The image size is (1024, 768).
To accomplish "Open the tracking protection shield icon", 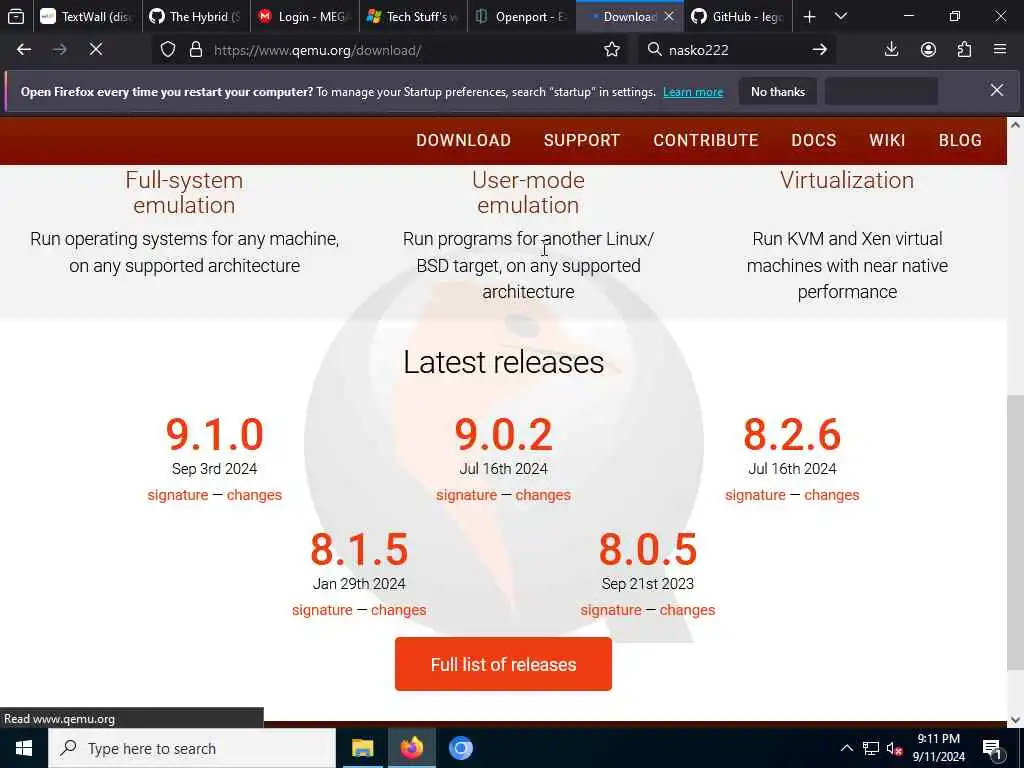I will coord(168,50).
